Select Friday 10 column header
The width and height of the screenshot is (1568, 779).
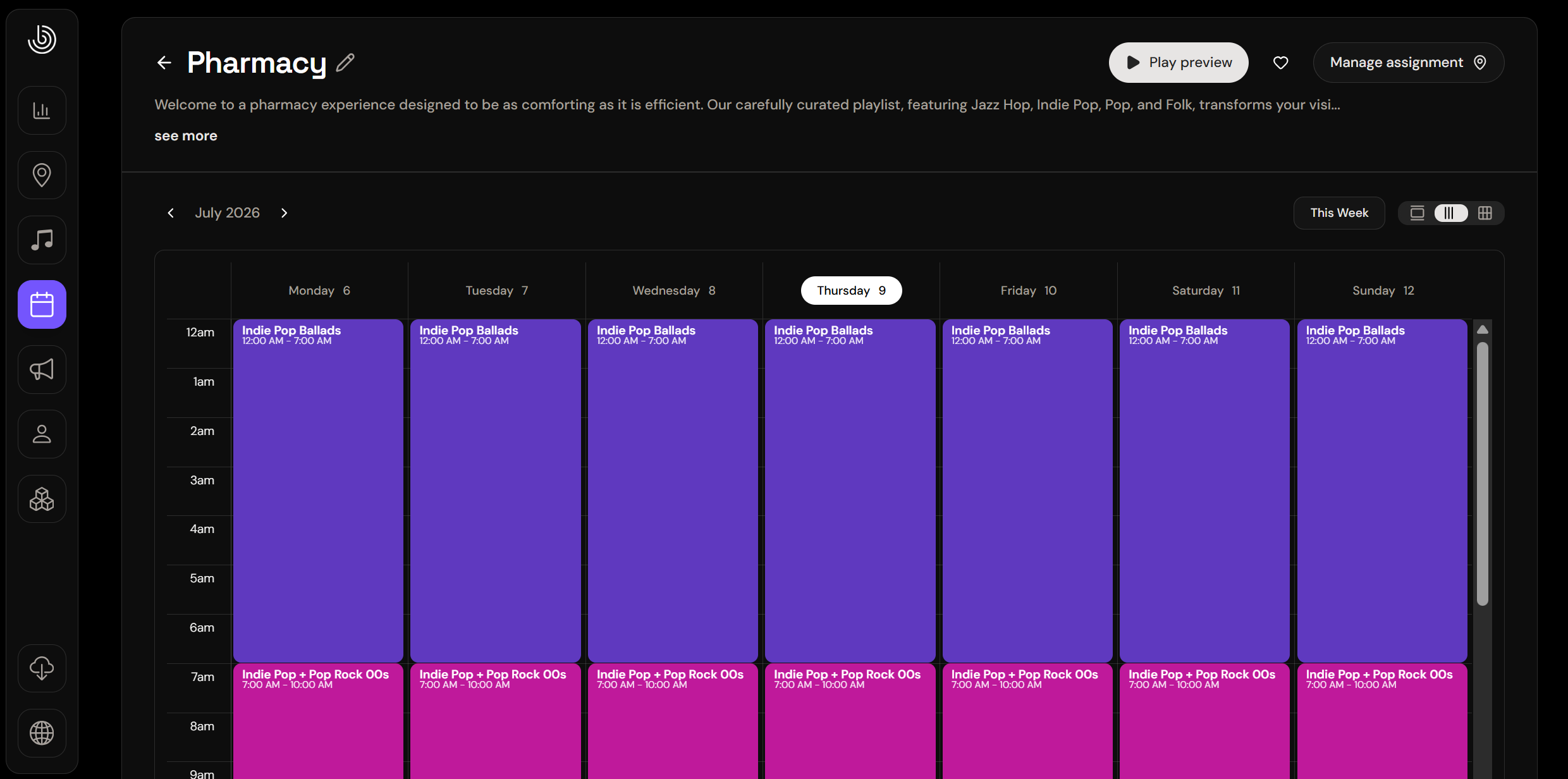click(1029, 291)
